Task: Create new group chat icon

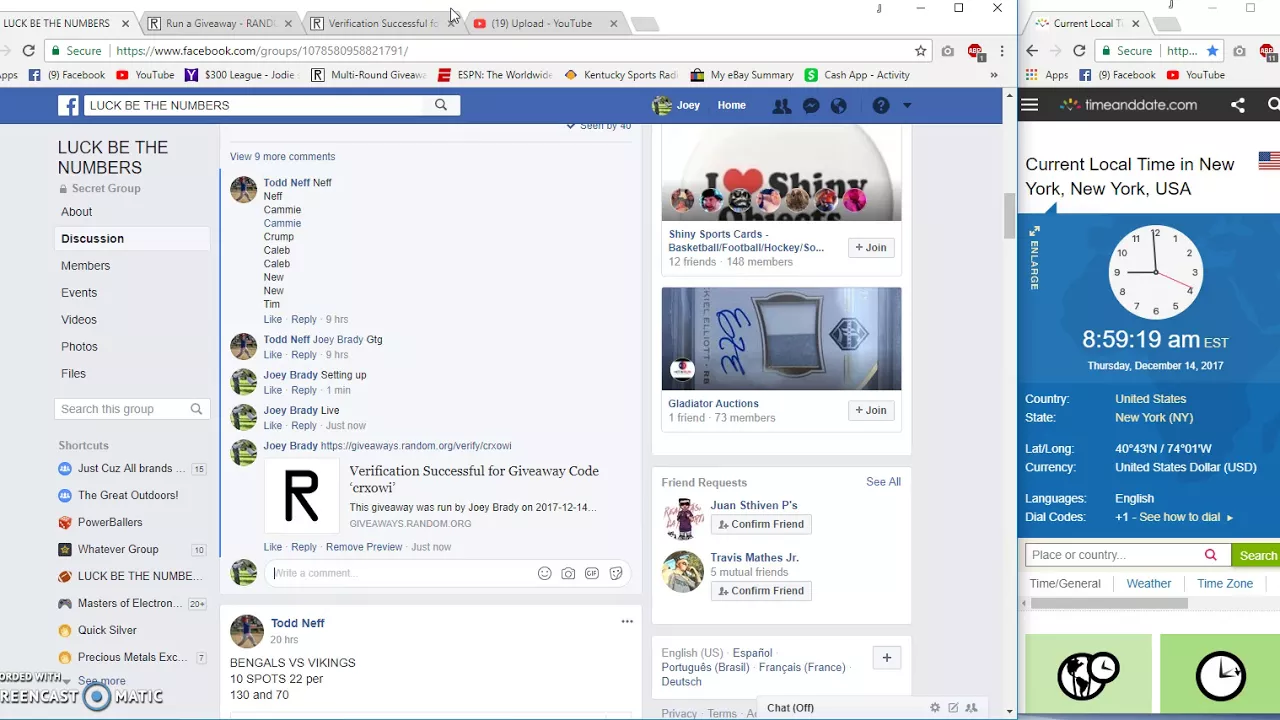Action: click(971, 707)
